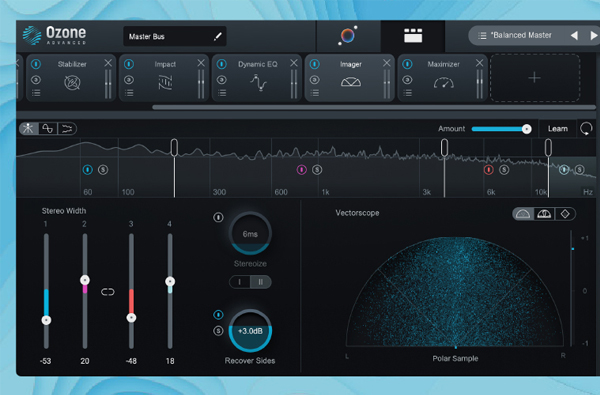Toggle the Recover Sides power button
Viewport: 600px width, 395px height.
pyautogui.click(x=218, y=315)
